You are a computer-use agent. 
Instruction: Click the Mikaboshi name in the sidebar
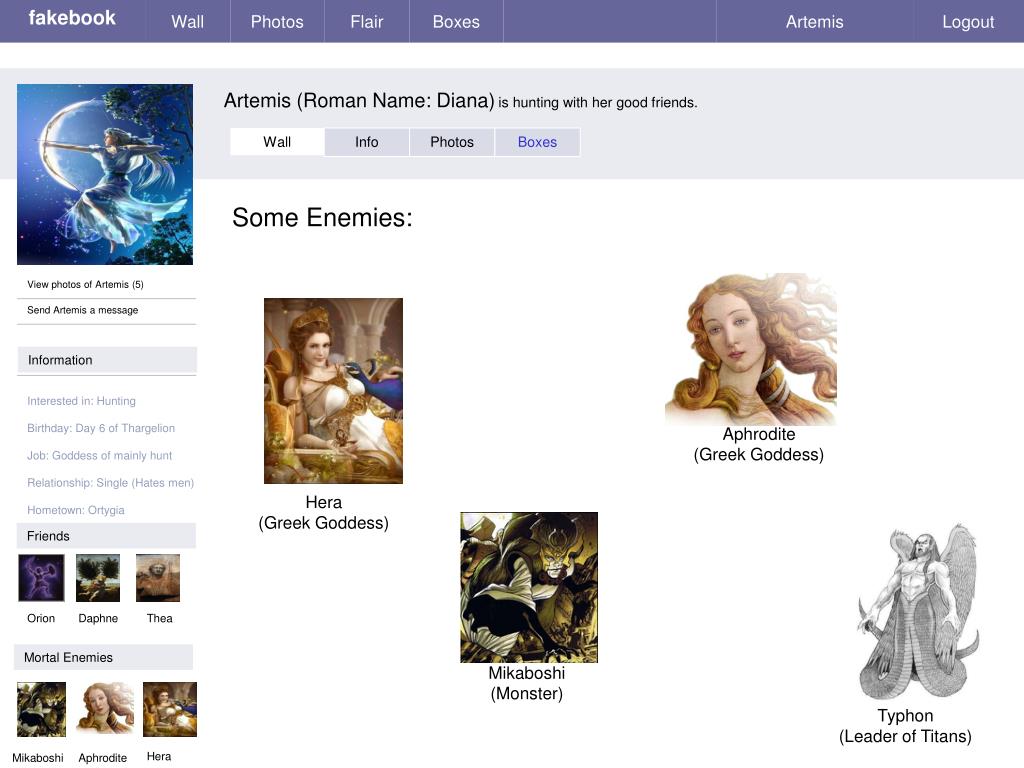[38, 758]
